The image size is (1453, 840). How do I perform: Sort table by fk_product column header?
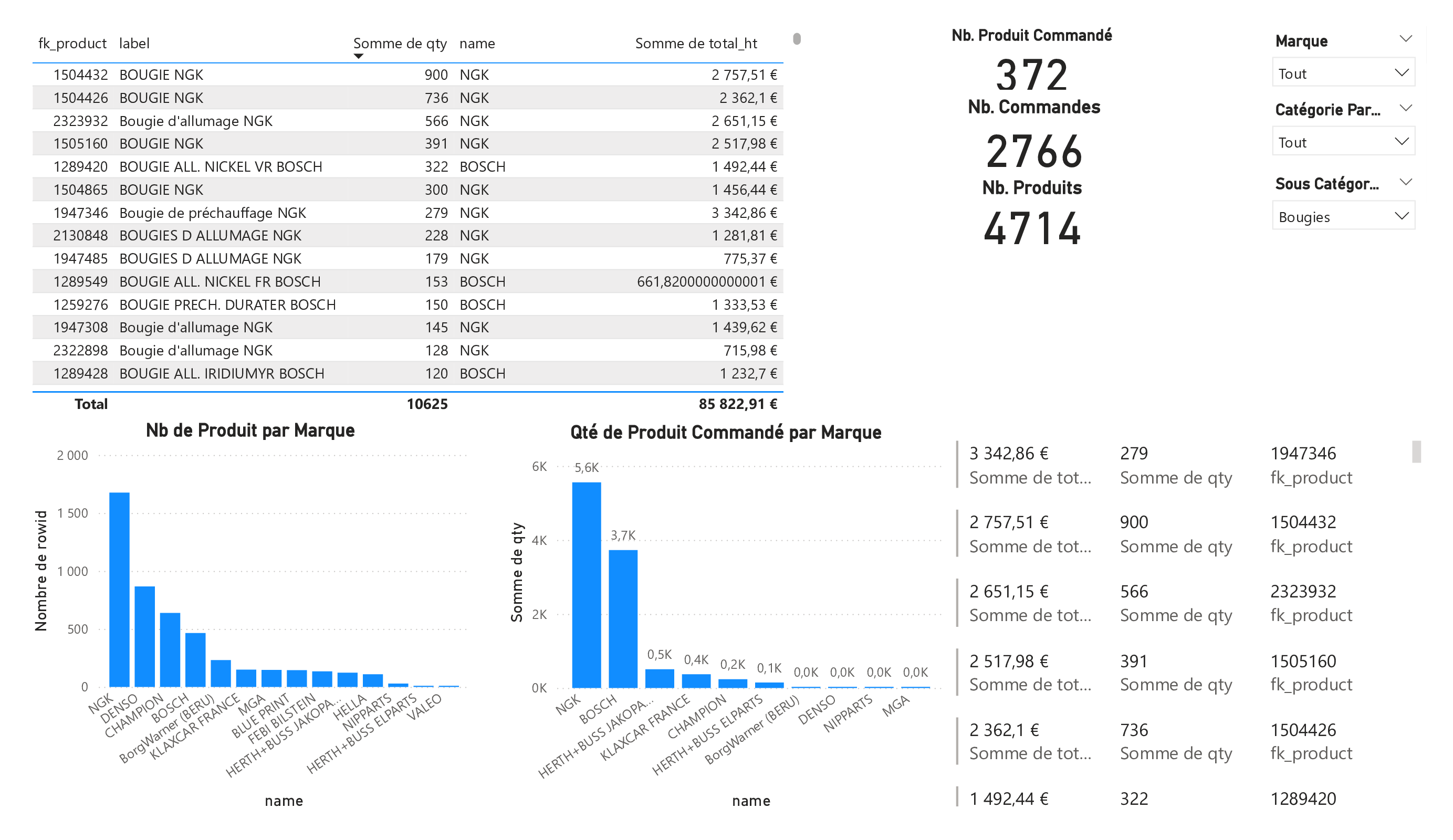[x=72, y=43]
